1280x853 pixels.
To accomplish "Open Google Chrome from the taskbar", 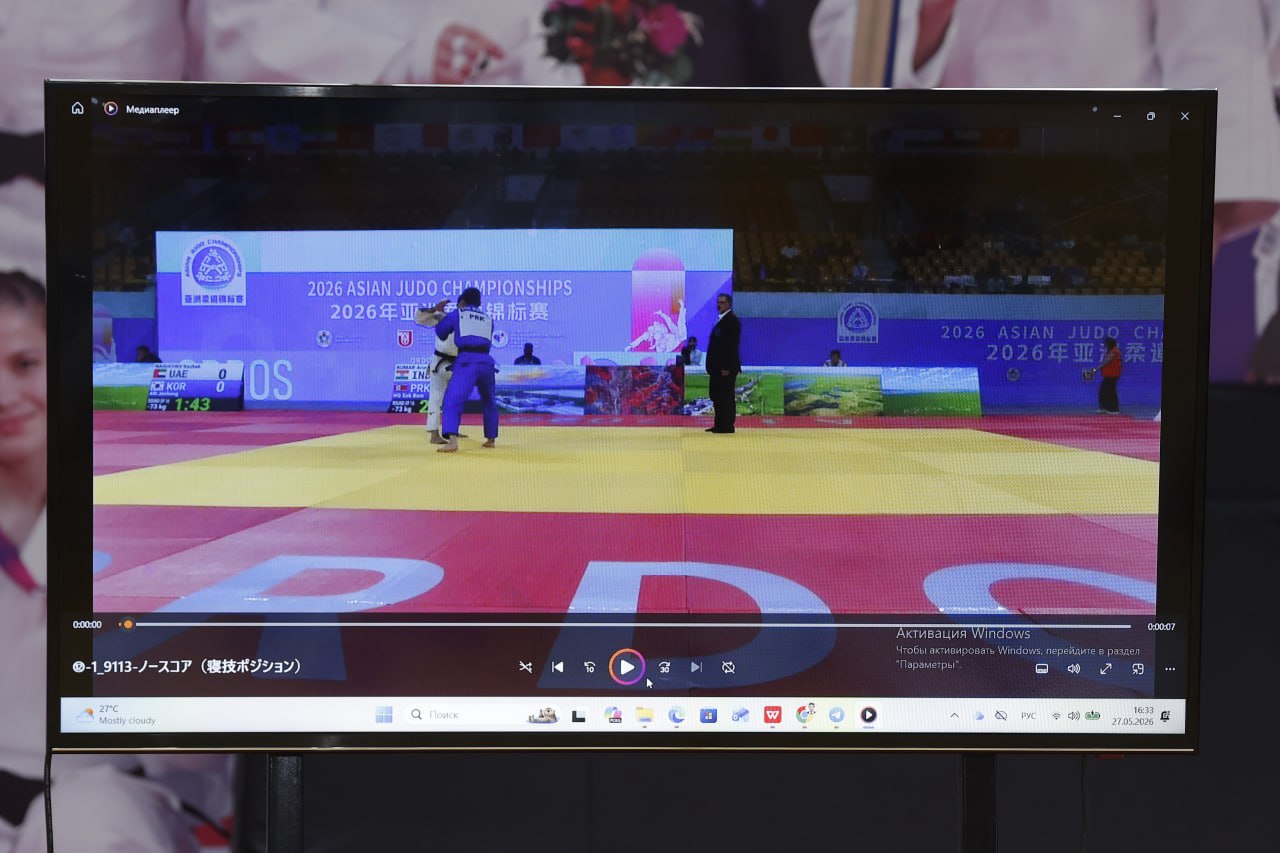I will (x=805, y=714).
